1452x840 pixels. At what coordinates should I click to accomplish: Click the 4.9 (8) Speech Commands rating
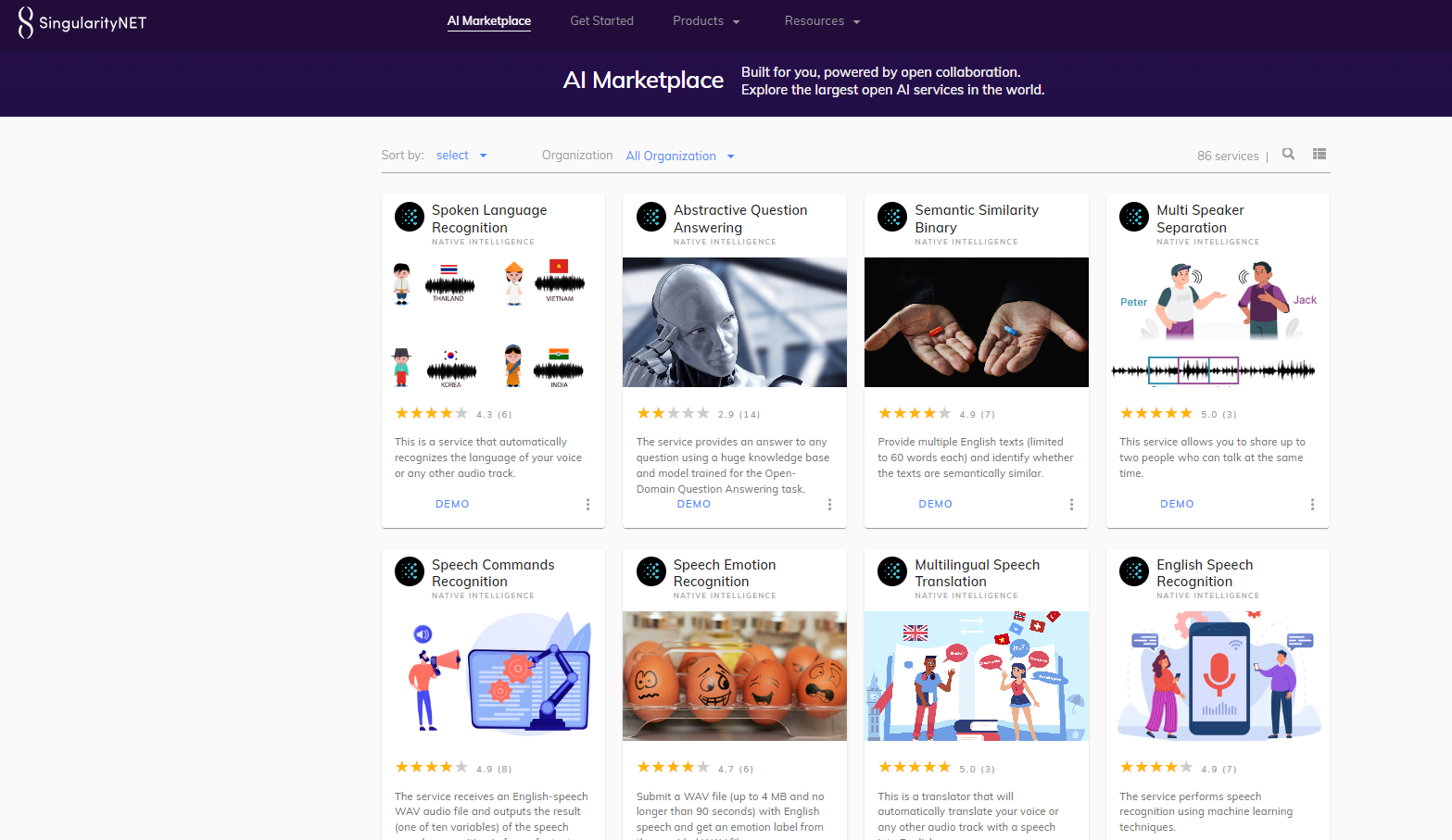(x=453, y=768)
